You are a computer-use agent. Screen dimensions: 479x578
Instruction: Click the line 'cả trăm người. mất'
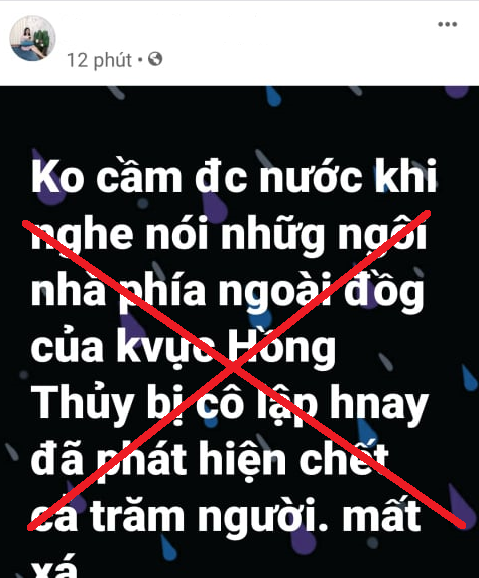click(226, 515)
